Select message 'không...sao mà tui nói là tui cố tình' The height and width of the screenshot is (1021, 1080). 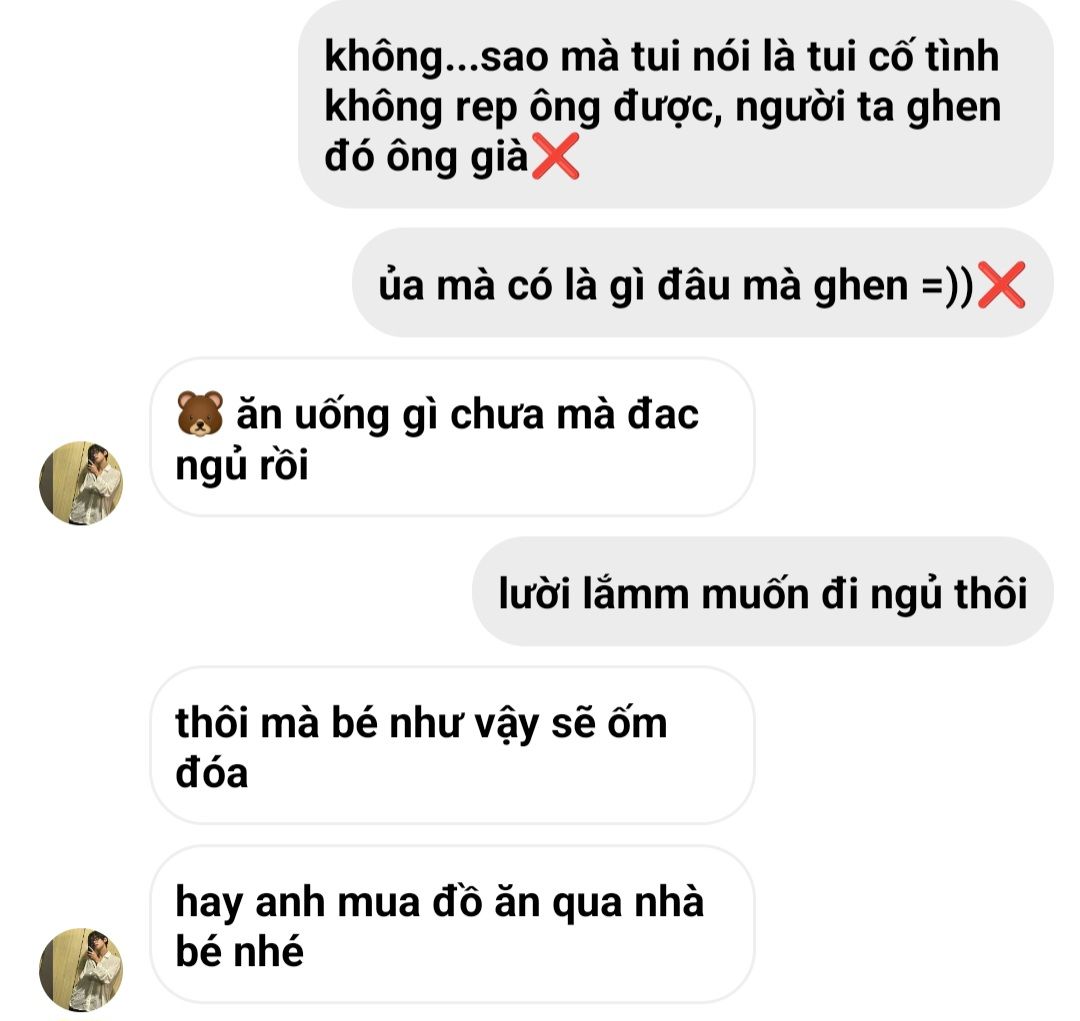pos(676,105)
